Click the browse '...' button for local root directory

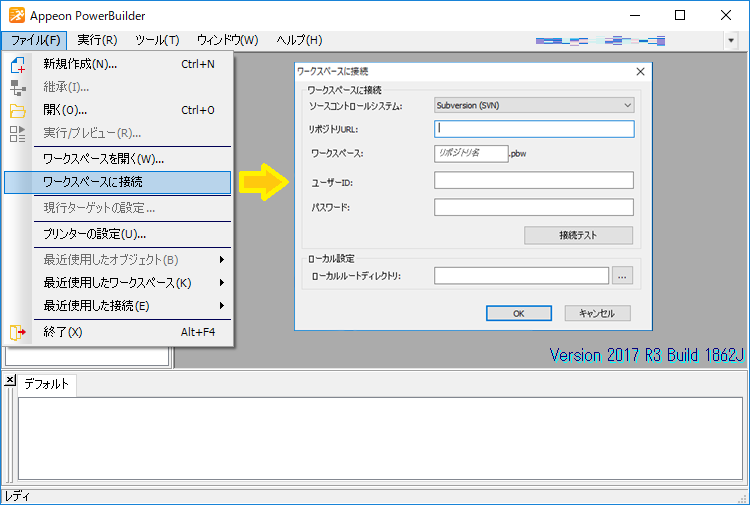pos(623,276)
